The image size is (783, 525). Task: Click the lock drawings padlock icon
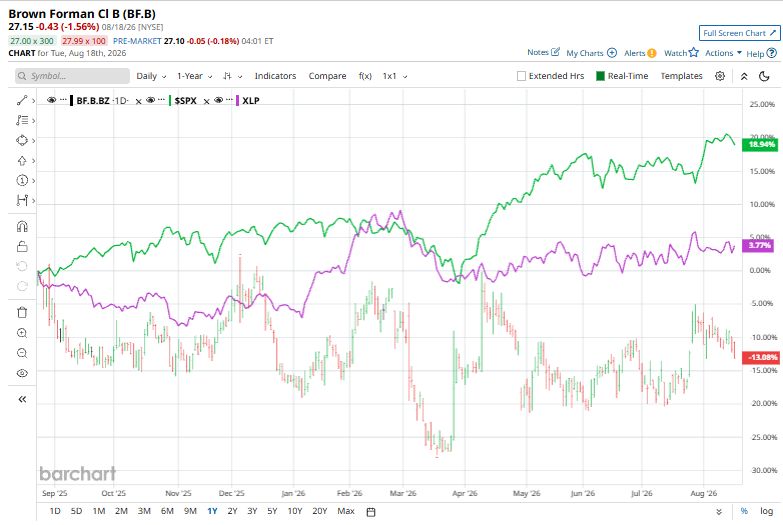click(x=22, y=246)
